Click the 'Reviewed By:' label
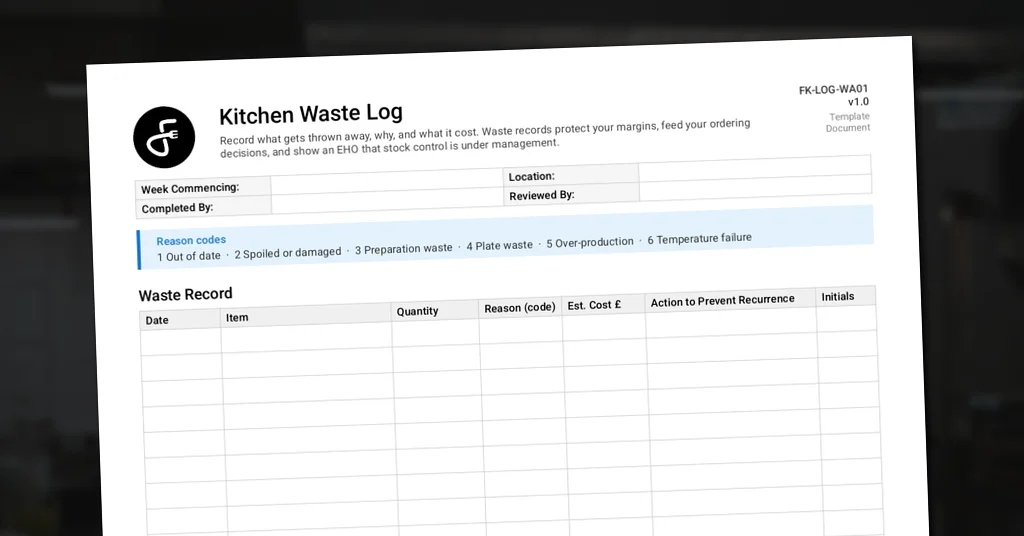1024x536 pixels. point(541,195)
